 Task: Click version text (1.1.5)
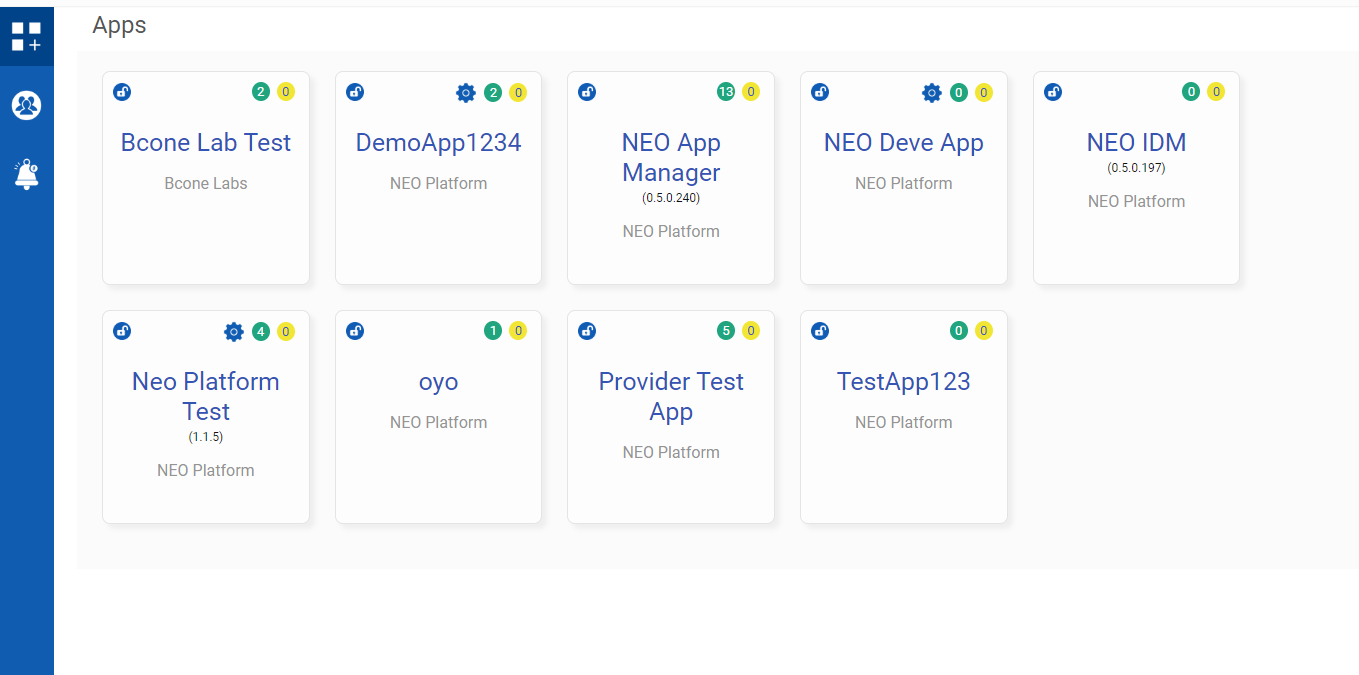point(206,437)
